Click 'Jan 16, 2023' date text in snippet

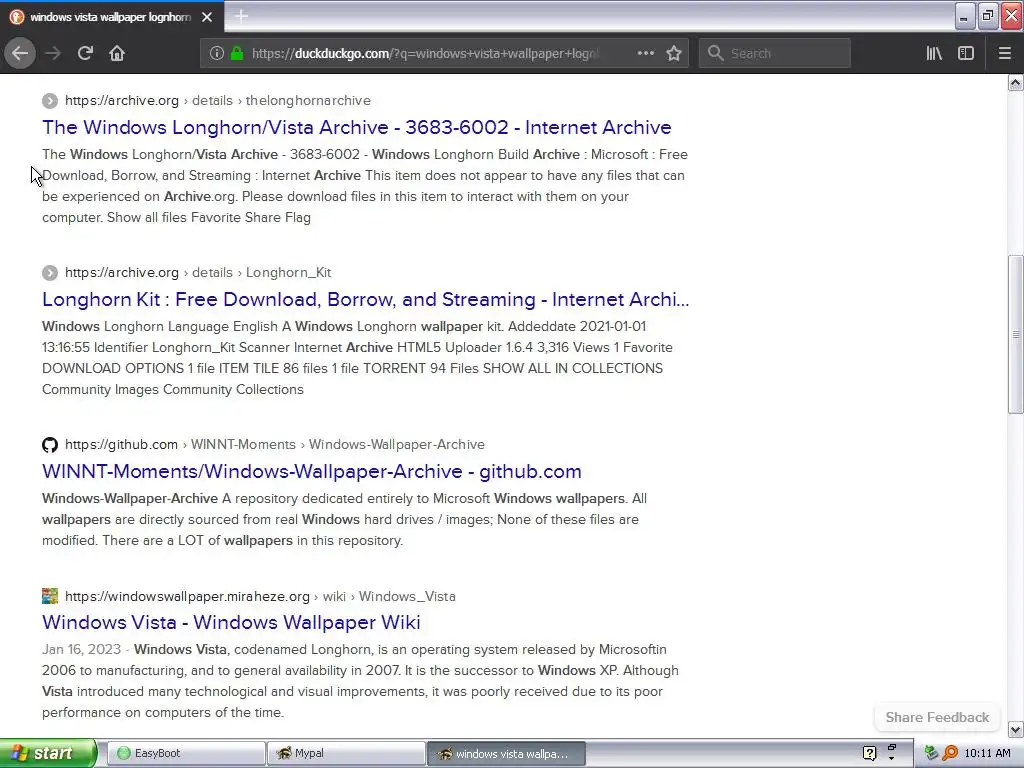pyautogui.click(x=82, y=649)
